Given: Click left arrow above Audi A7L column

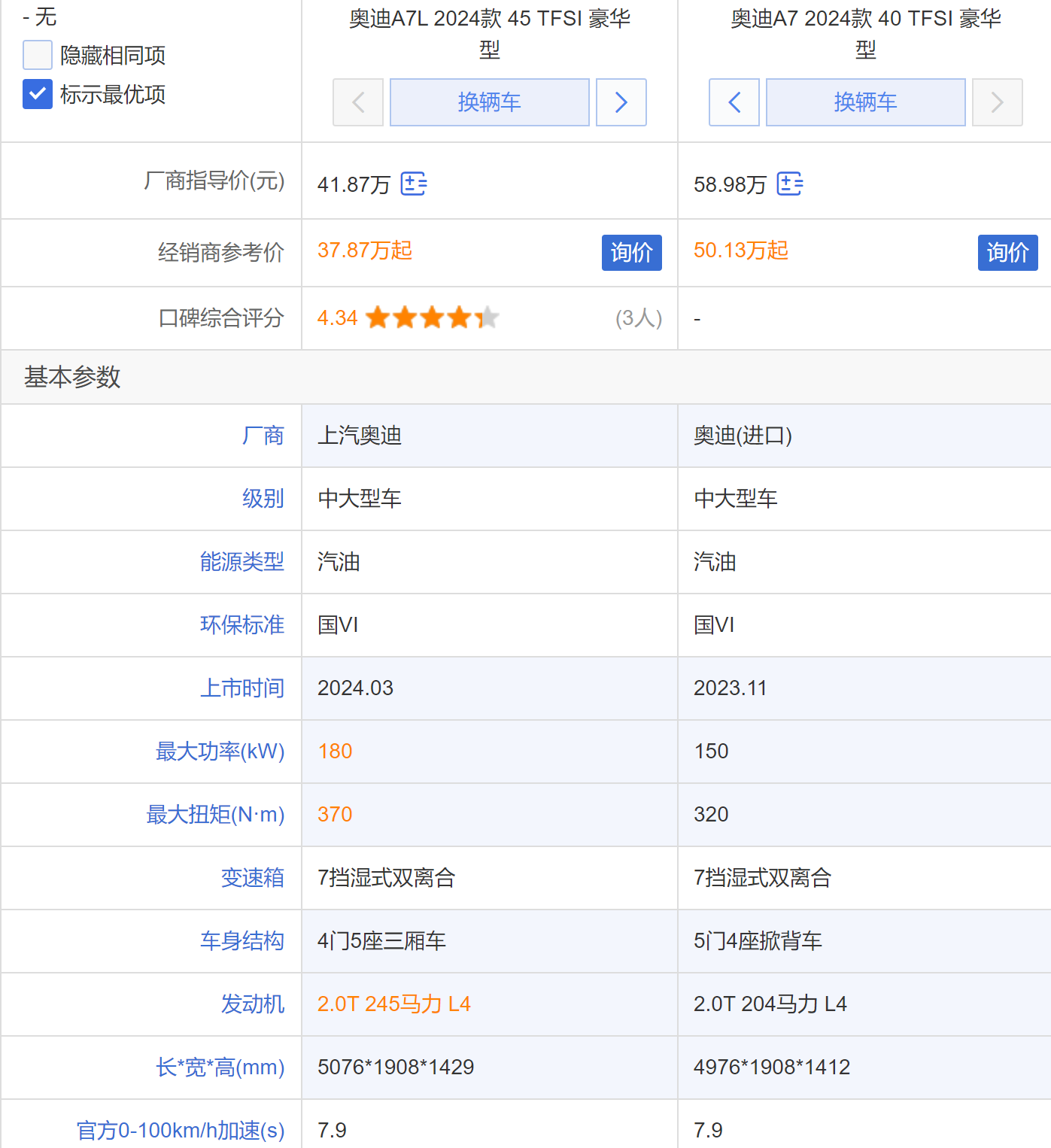Looking at the screenshot, I should 358,102.
